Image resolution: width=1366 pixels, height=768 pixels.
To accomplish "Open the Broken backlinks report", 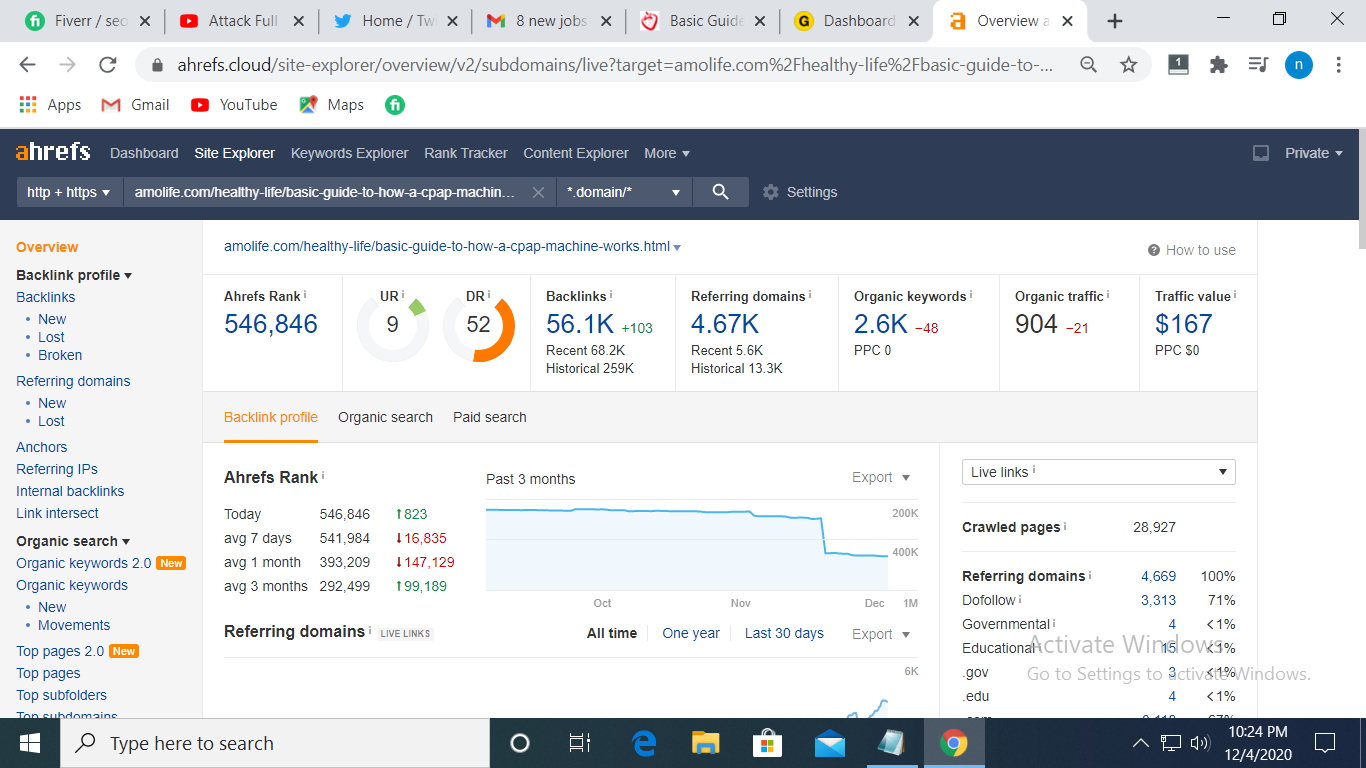I will [x=60, y=355].
